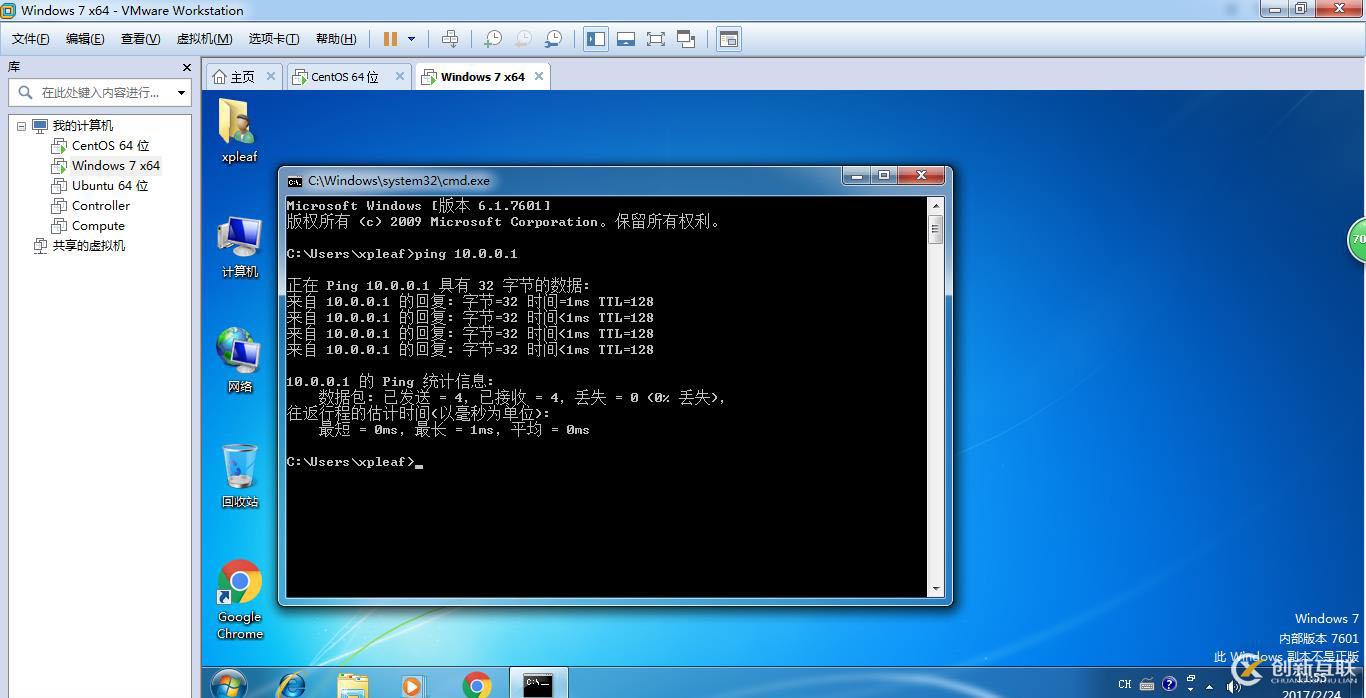Click the cmd vertical scrollbar thumb
The width and height of the screenshot is (1366, 698).
936,230
